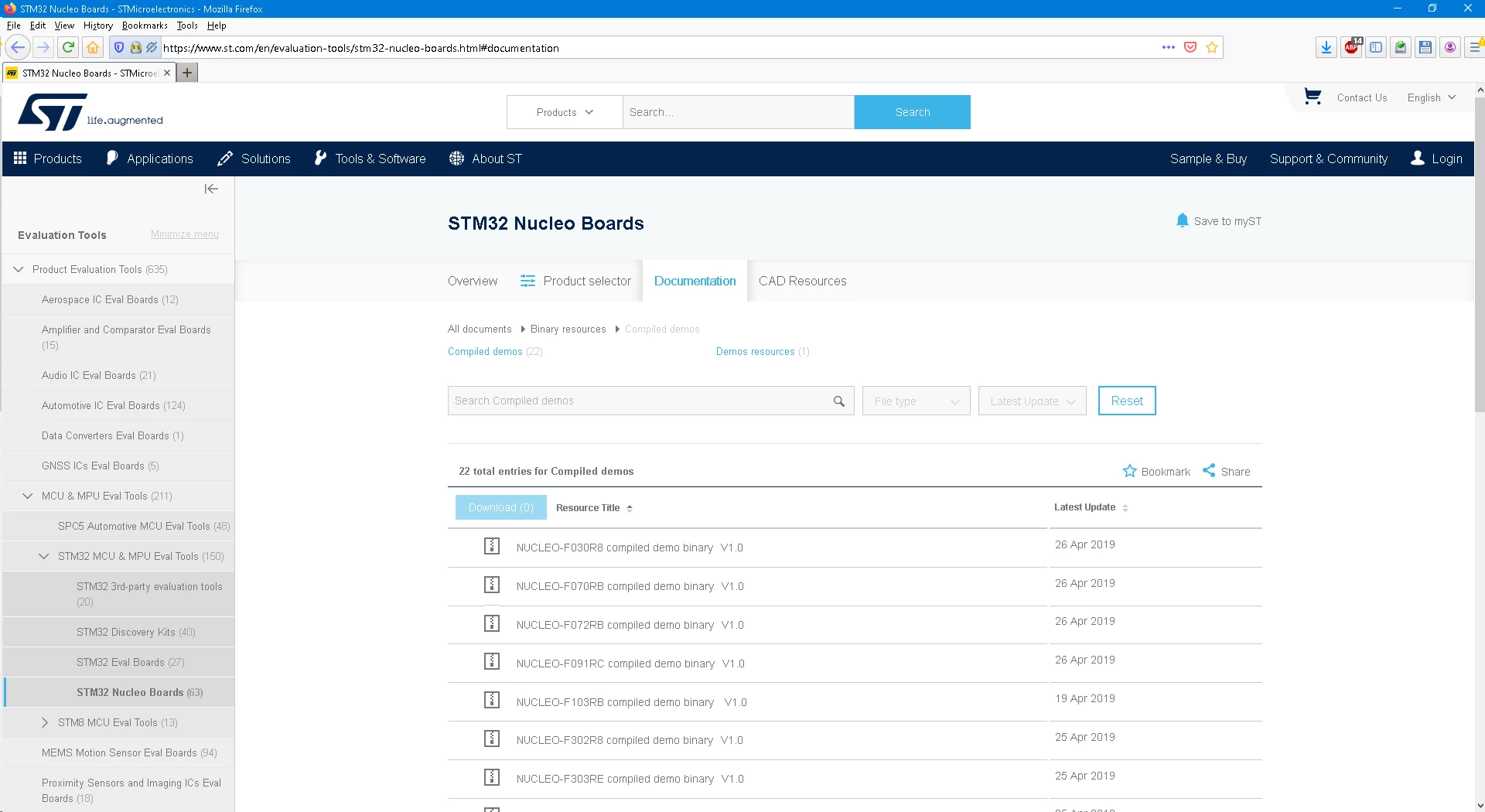The image size is (1485, 812).
Task: Click the browser URL address bar
Action: click(657, 47)
